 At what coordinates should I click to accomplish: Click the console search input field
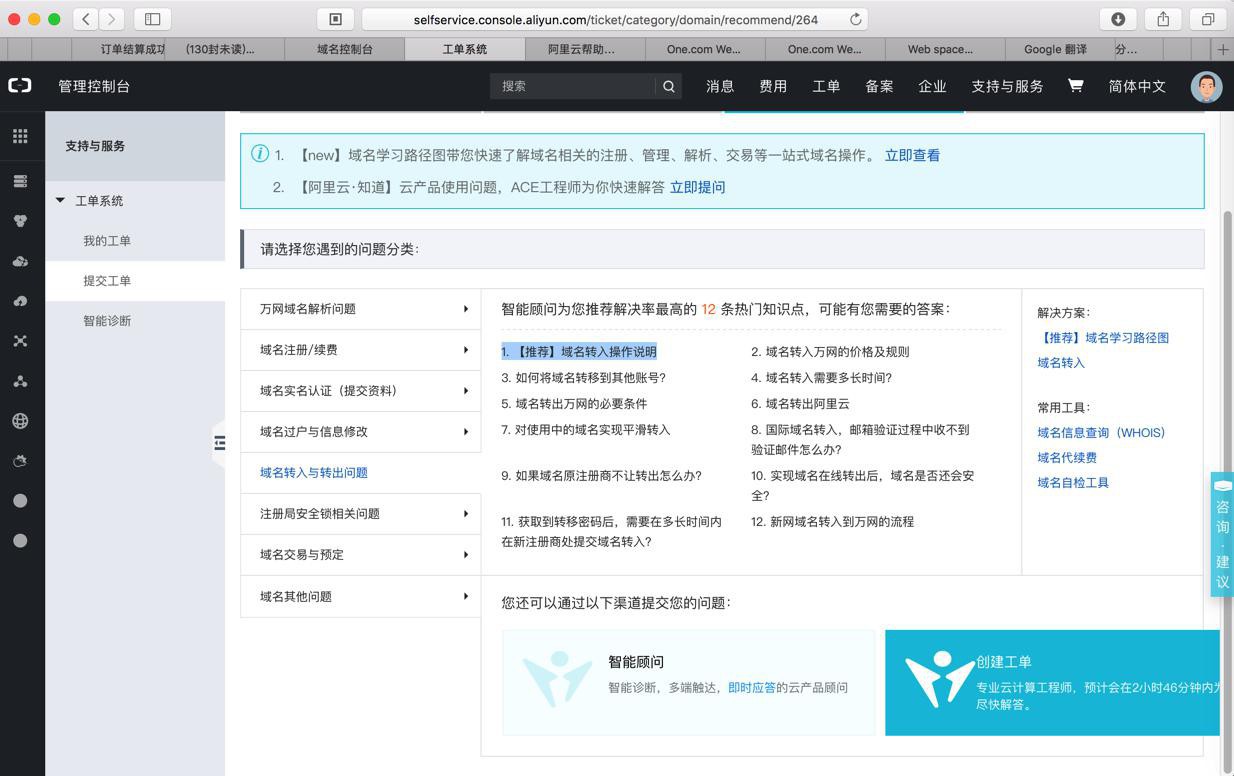click(571, 86)
